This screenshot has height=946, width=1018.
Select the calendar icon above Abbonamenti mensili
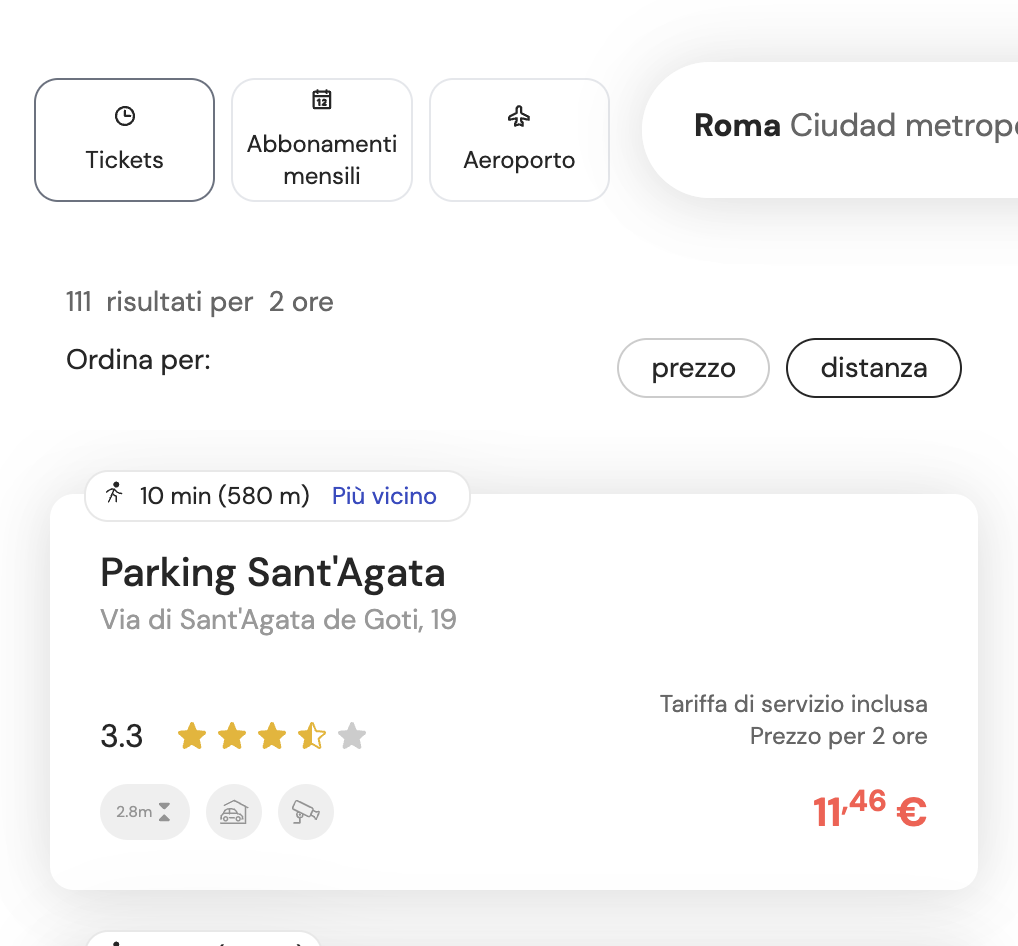[x=321, y=101]
